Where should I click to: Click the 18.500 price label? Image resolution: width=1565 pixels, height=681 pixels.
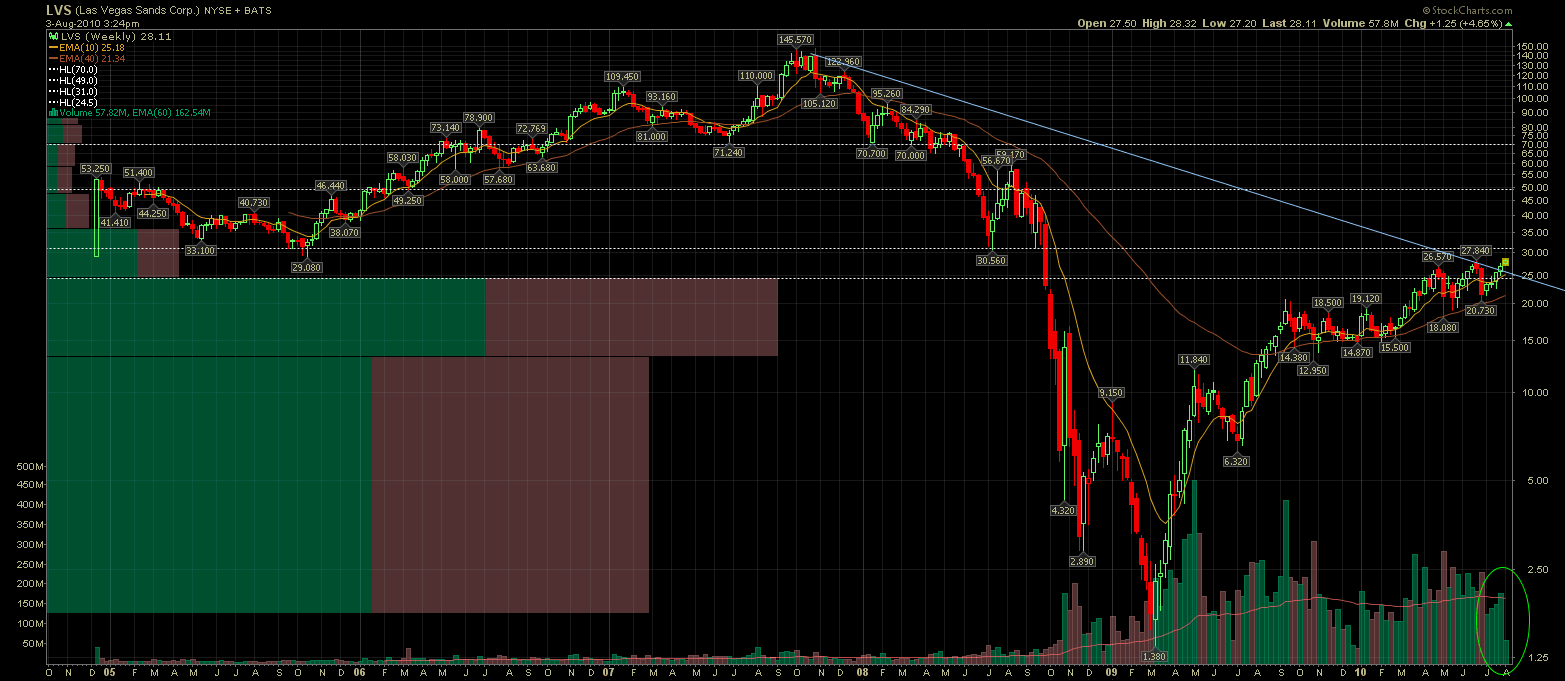1327,302
